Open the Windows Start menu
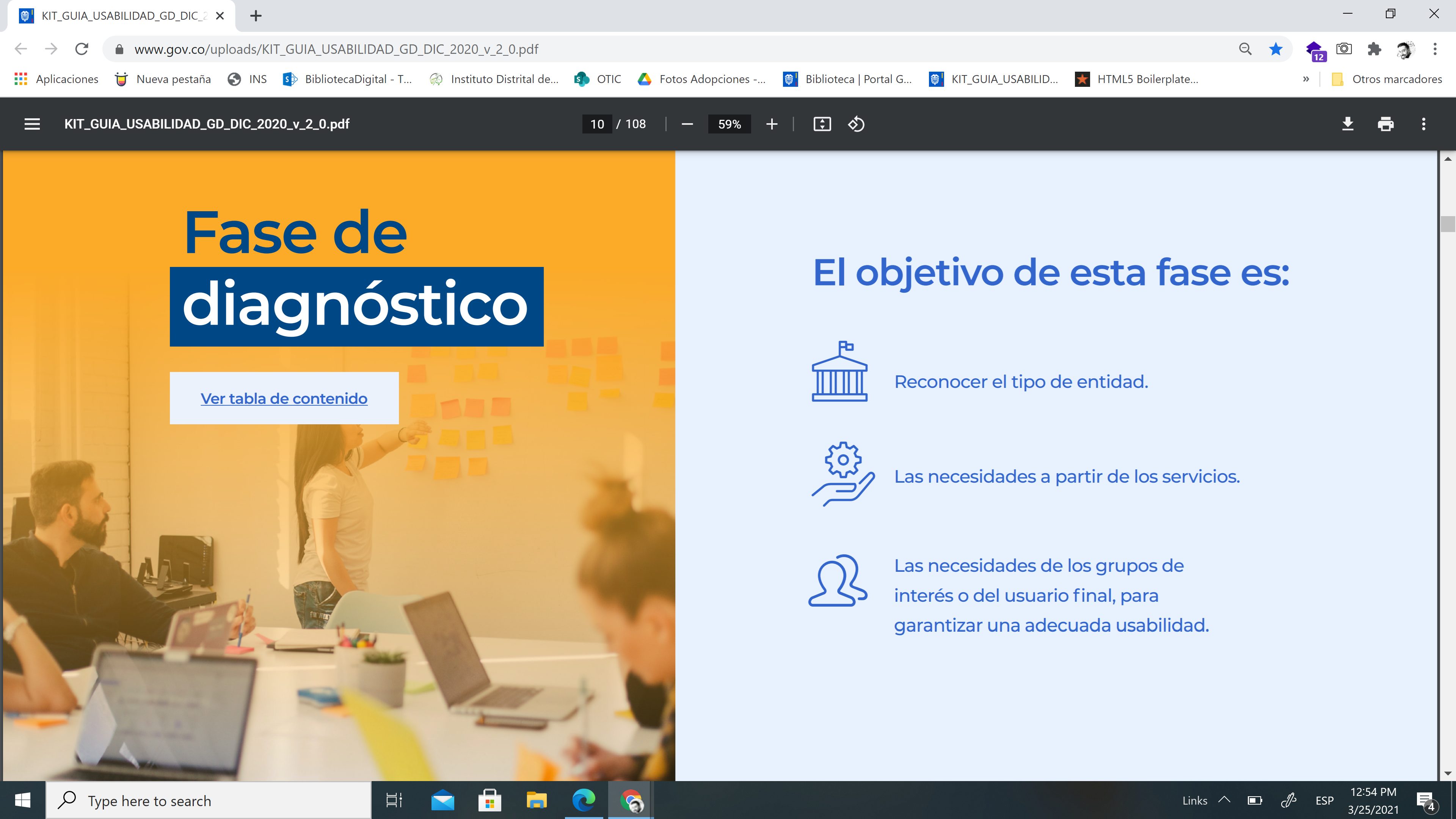 coord(23,800)
